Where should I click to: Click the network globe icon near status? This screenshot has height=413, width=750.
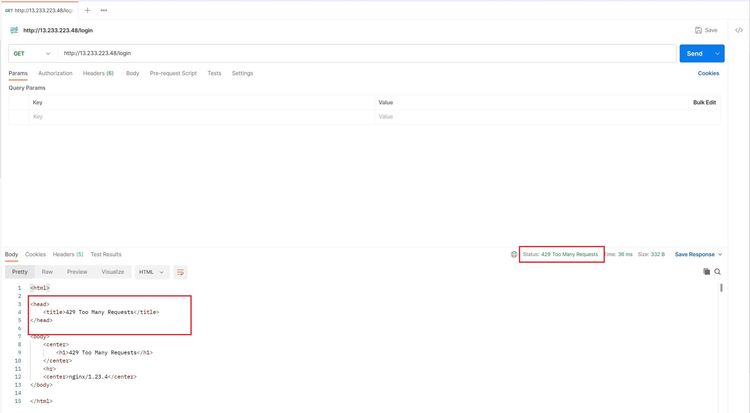click(x=514, y=254)
